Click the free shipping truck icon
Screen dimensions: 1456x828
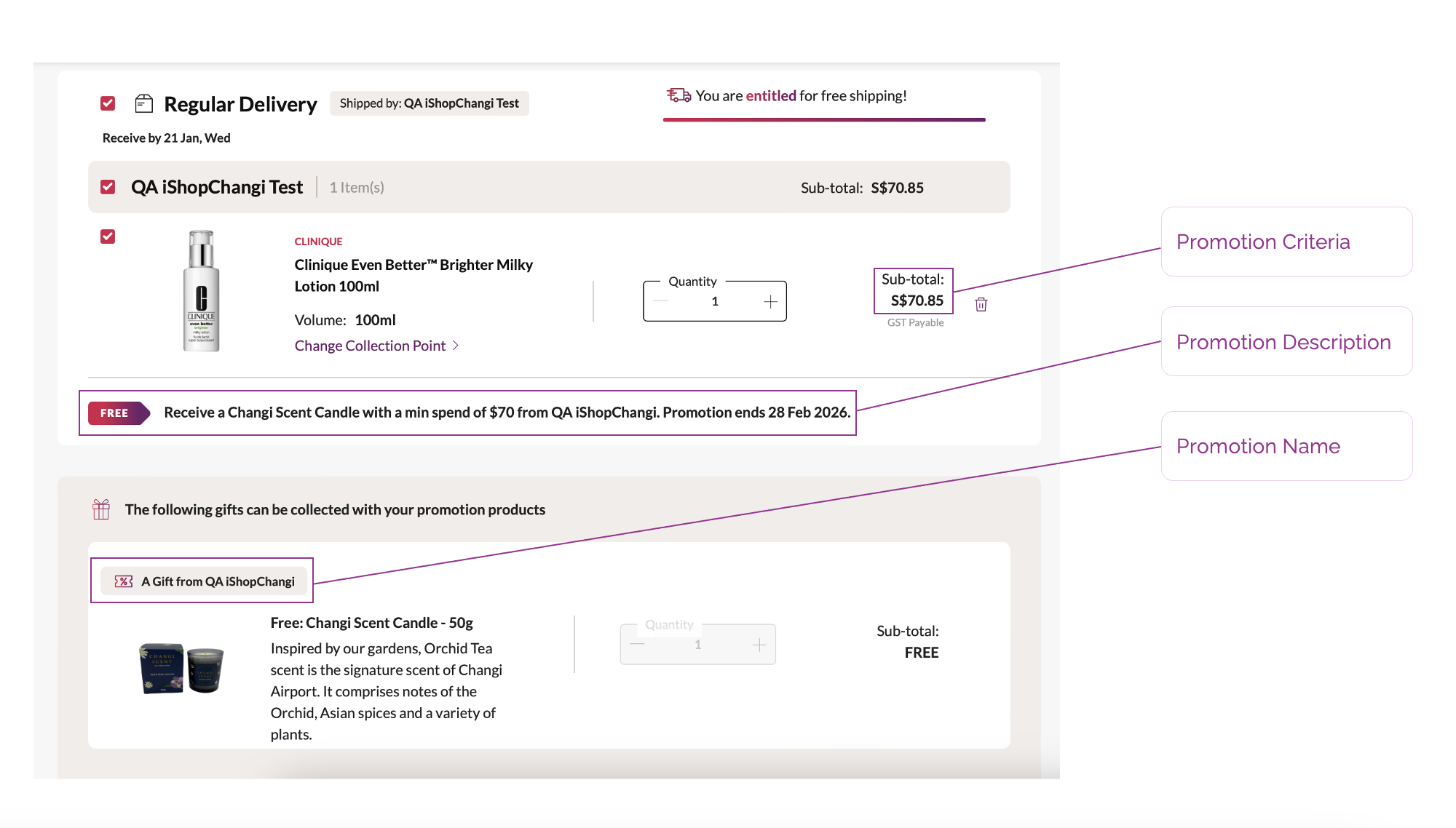(x=678, y=95)
